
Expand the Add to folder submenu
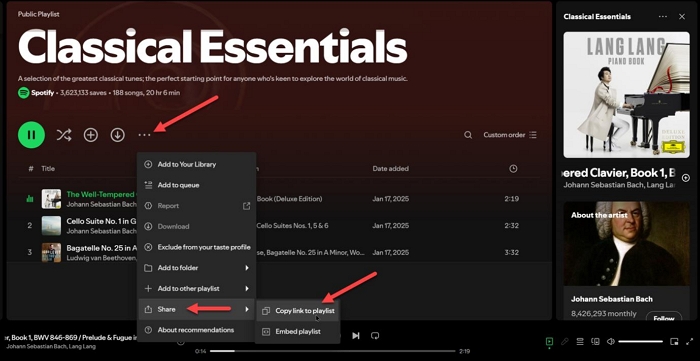(x=197, y=268)
